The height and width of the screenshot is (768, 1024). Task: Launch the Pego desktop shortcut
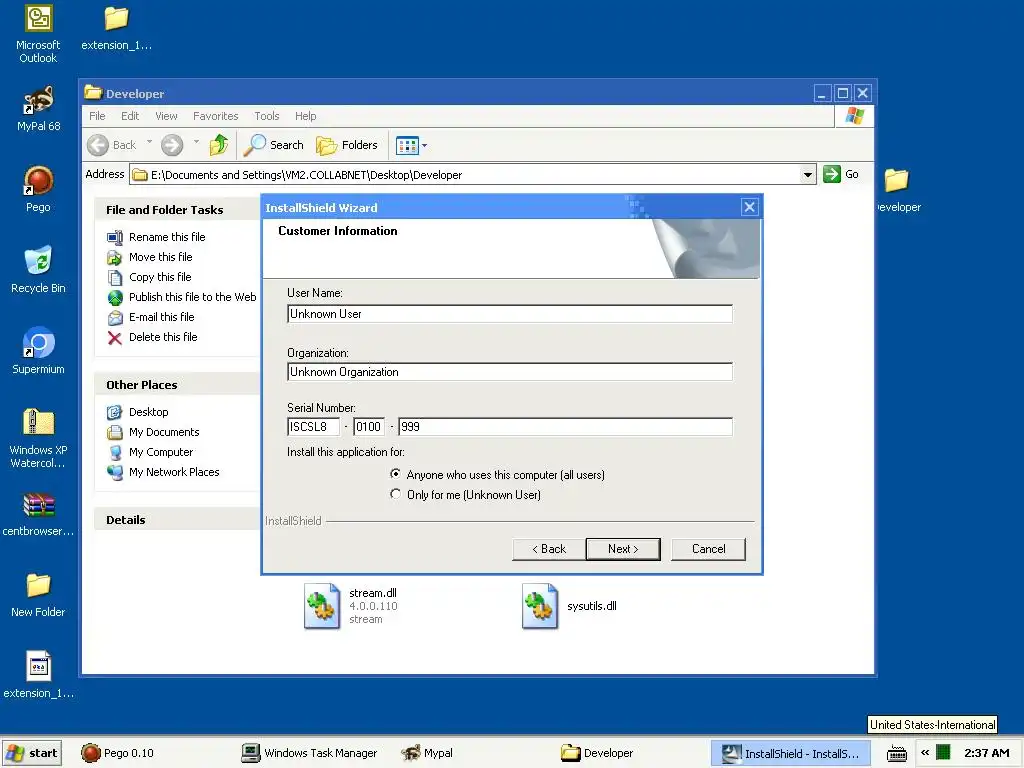[38, 189]
